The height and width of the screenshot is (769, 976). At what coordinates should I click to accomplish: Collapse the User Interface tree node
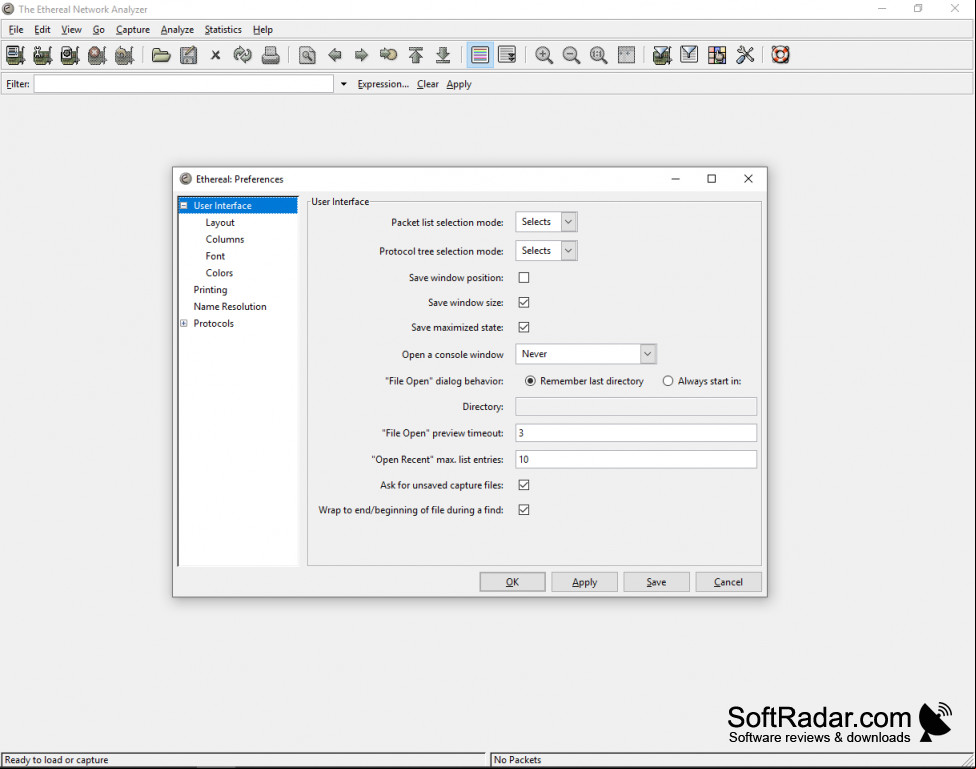coord(184,205)
